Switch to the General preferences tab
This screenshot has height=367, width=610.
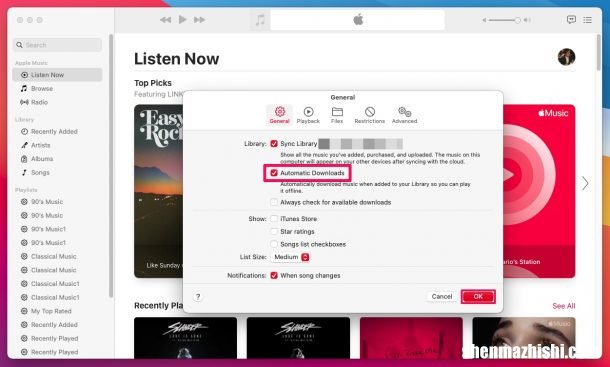(279, 115)
